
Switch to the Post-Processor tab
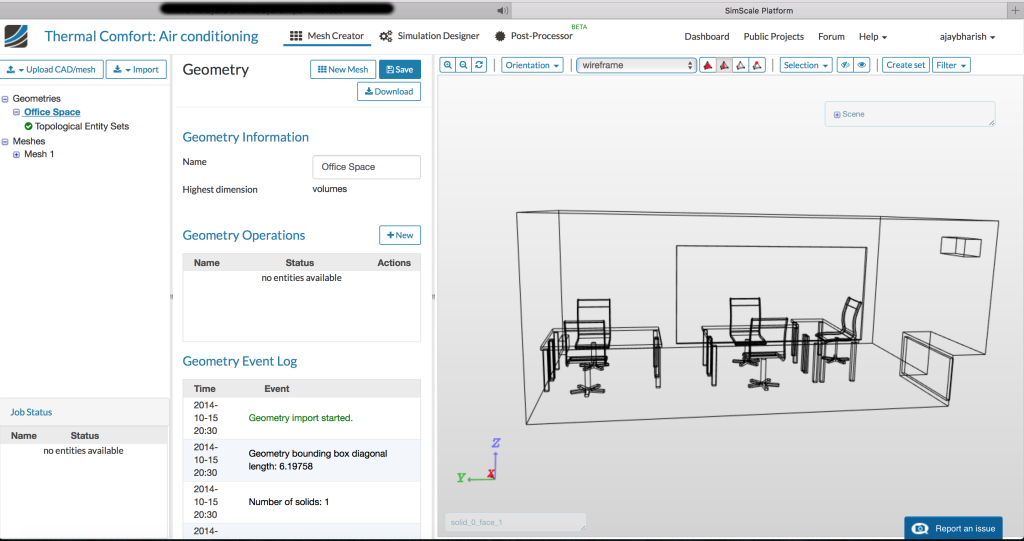(x=534, y=36)
